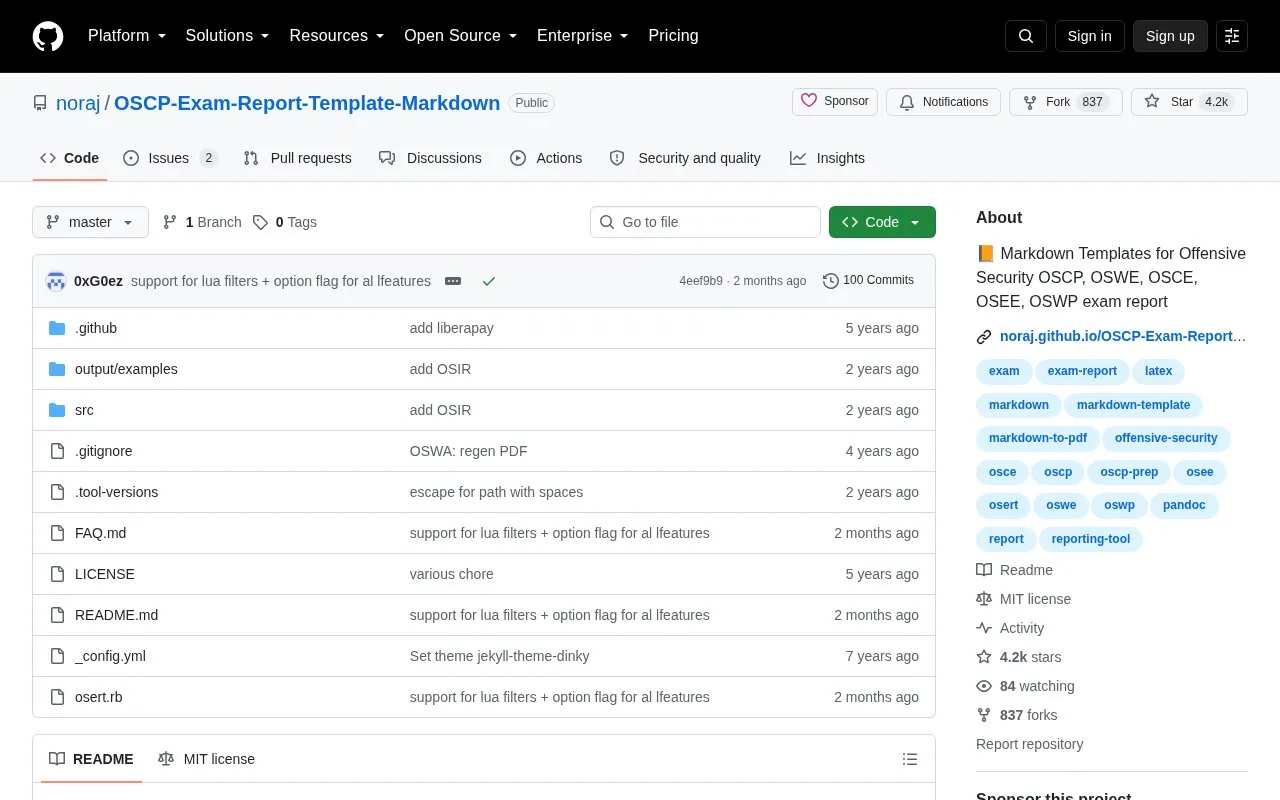Viewport: 1280px width, 800px height.
Task: Switch to the Pull requests tab
Action: coord(297,158)
